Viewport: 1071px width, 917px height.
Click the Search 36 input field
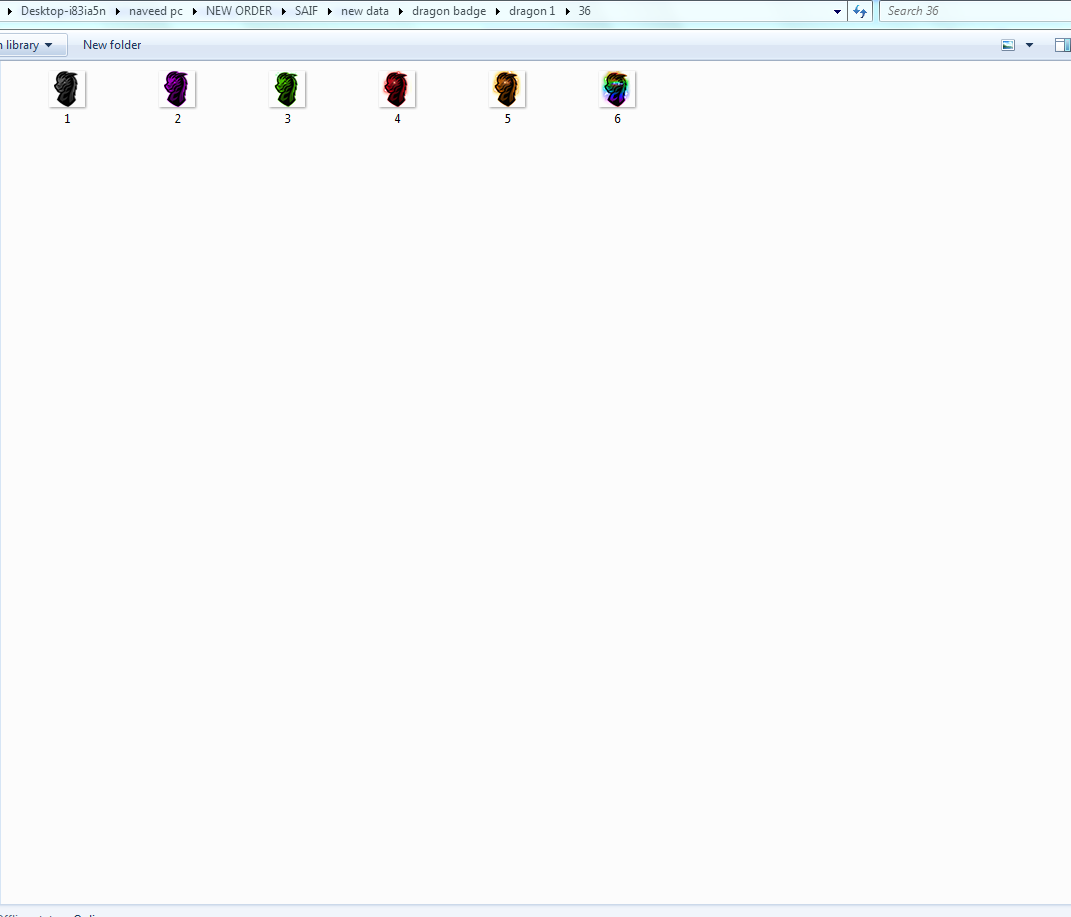pos(975,11)
